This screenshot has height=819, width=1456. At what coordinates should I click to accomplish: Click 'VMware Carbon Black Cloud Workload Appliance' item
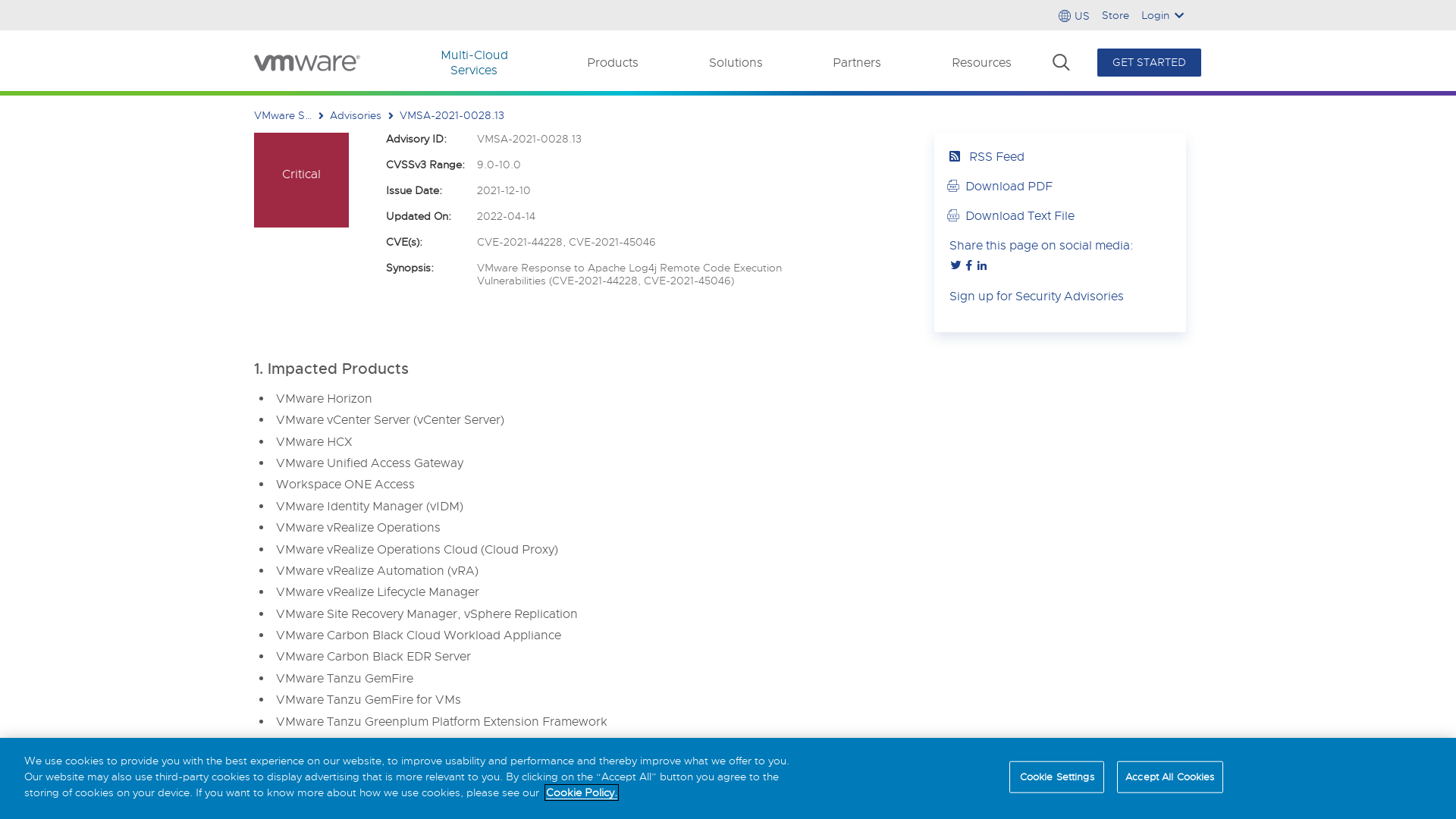[419, 635]
